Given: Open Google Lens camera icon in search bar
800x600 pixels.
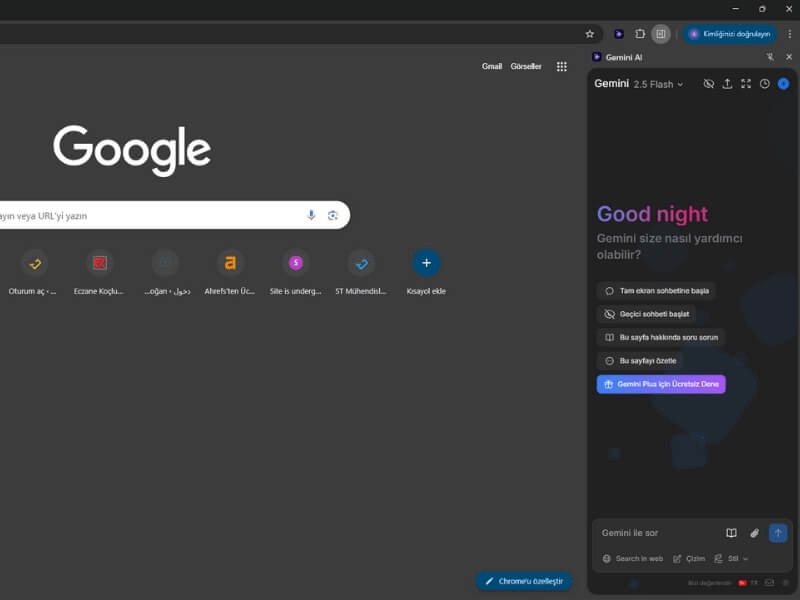Looking at the screenshot, I should click(x=334, y=215).
